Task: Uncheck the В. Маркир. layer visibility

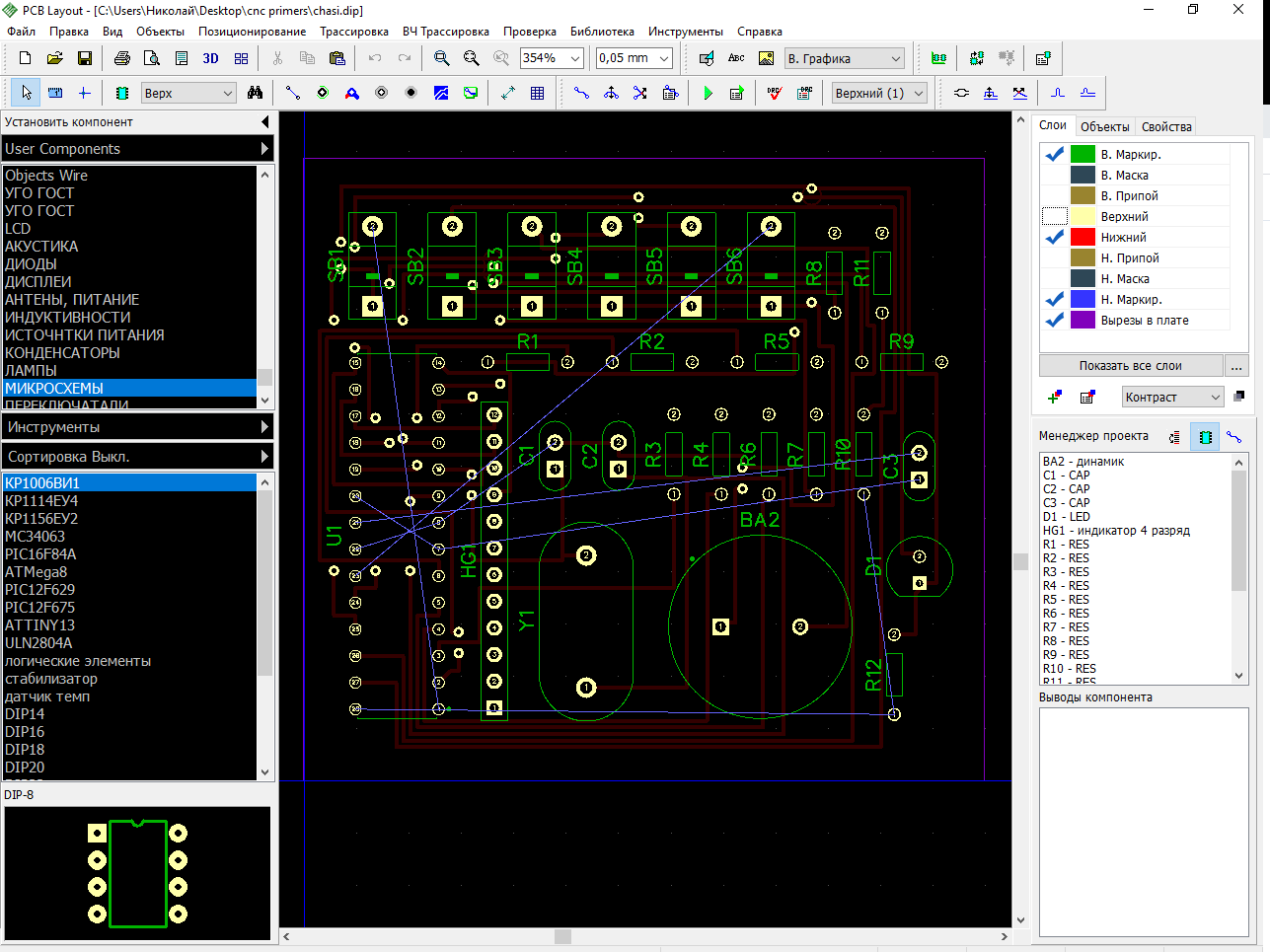Action: coord(1055,155)
